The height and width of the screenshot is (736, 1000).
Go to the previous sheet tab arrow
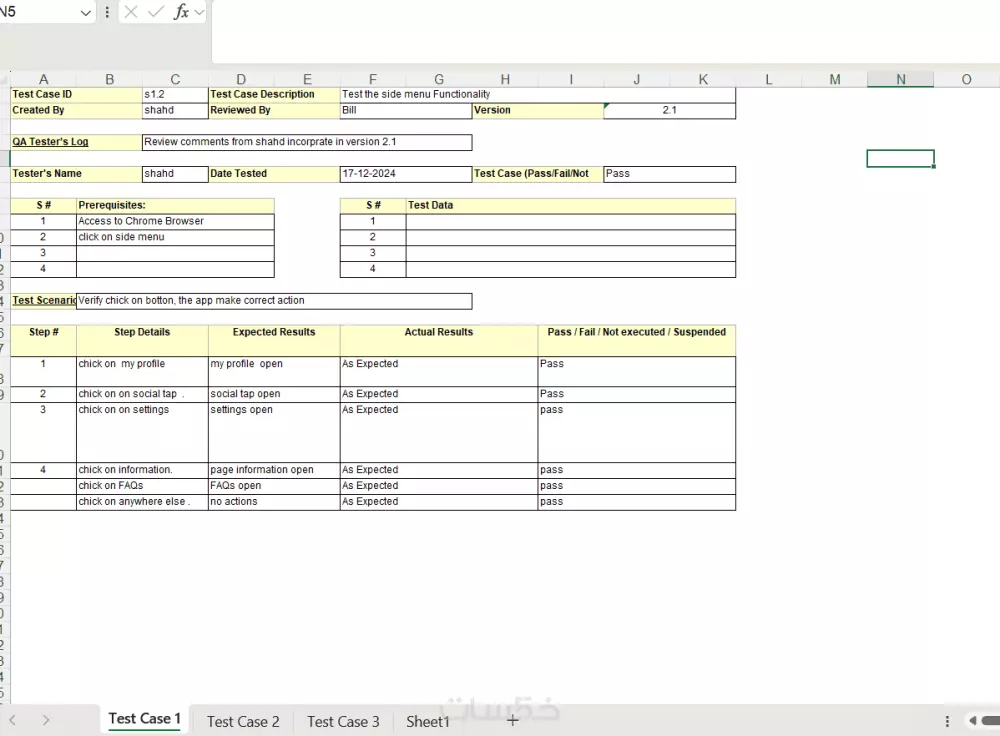point(12,721)
